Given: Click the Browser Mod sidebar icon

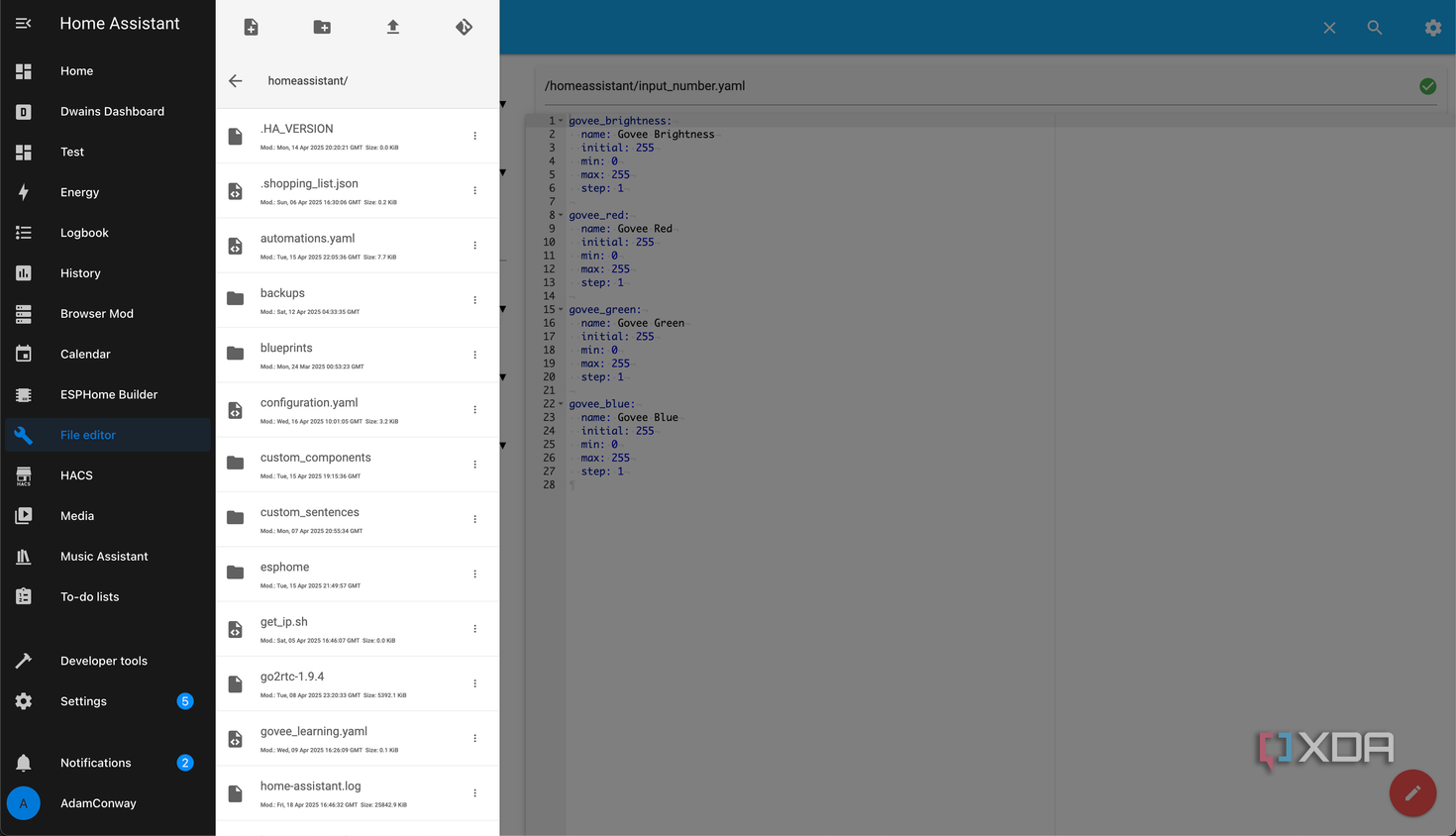Looking at the screenshot, I should (x=24, y=314).
